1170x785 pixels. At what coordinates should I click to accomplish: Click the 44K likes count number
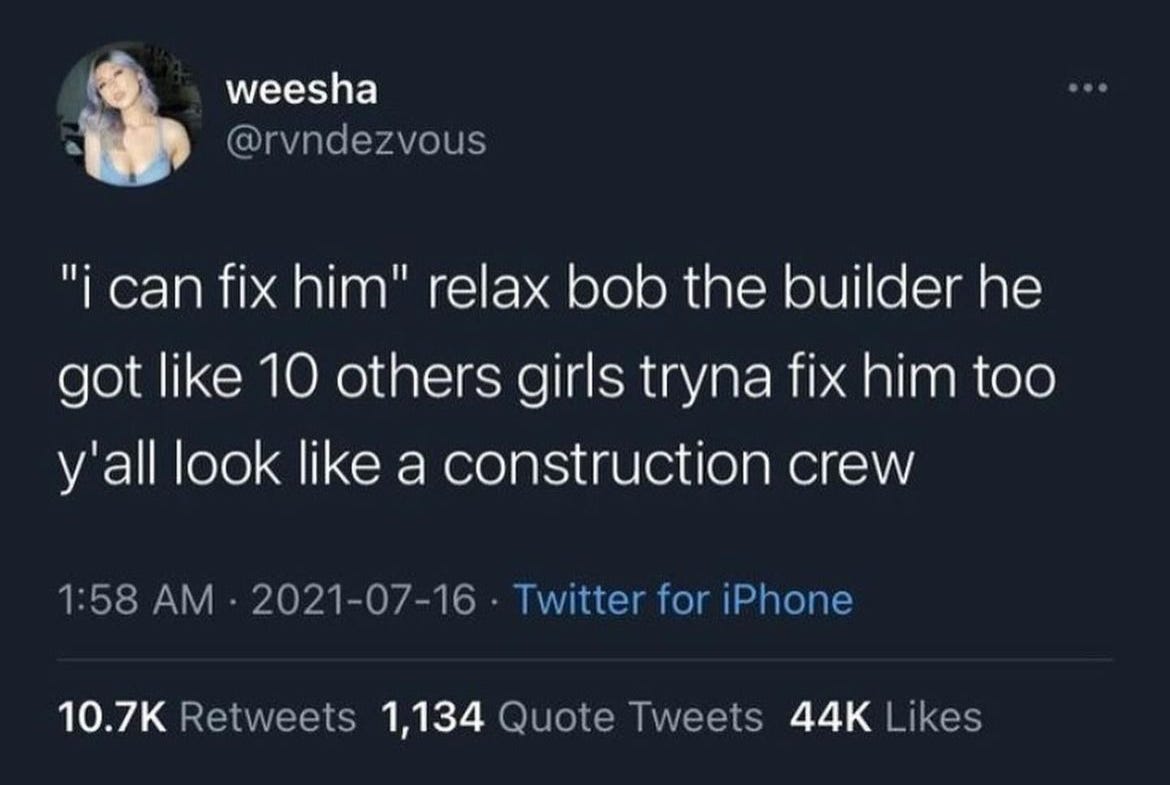point(830,716)
